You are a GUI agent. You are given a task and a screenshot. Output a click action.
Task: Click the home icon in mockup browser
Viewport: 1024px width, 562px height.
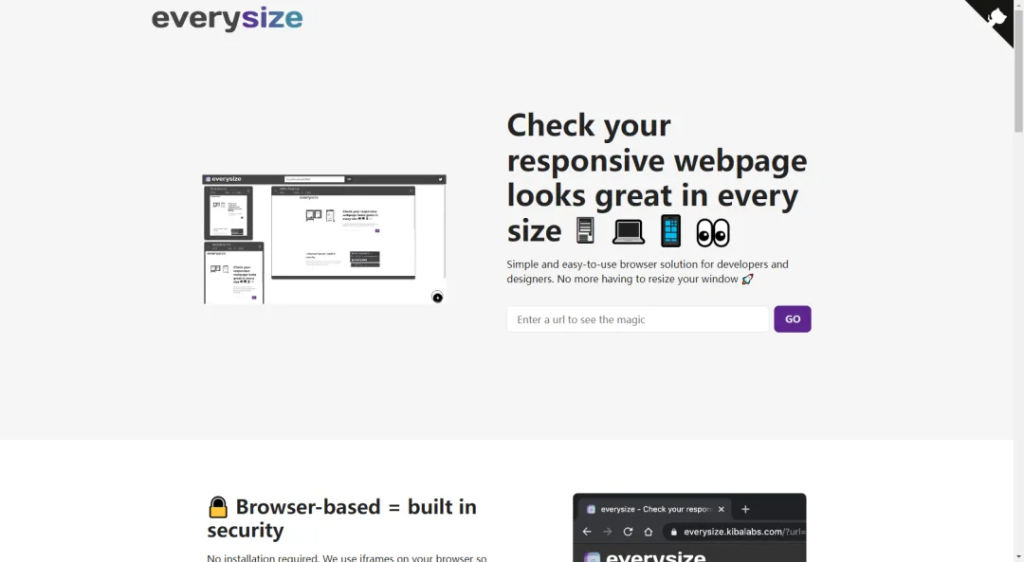(x=648, y=532)
